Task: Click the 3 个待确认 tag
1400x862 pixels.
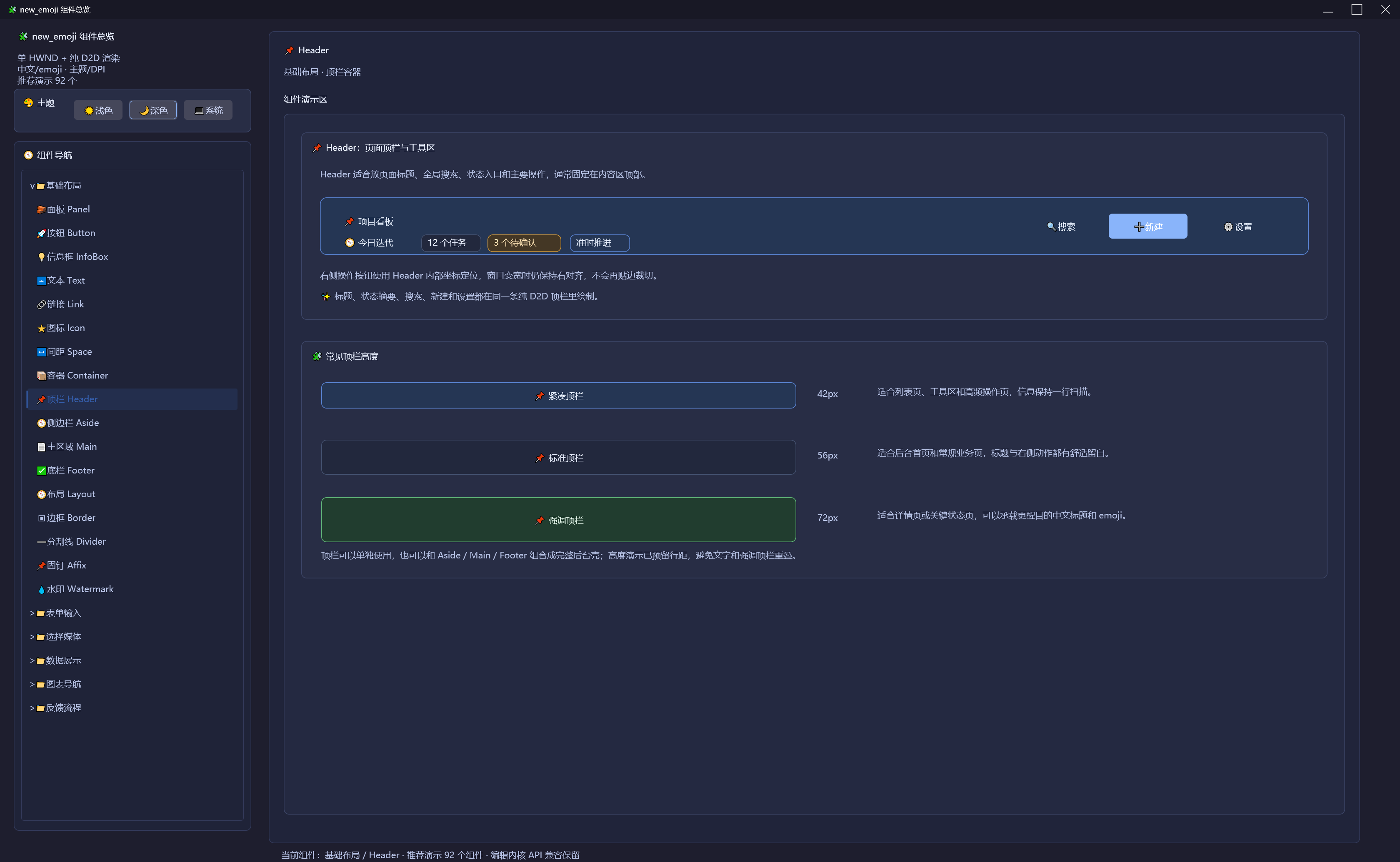Action: click(524, 243)
